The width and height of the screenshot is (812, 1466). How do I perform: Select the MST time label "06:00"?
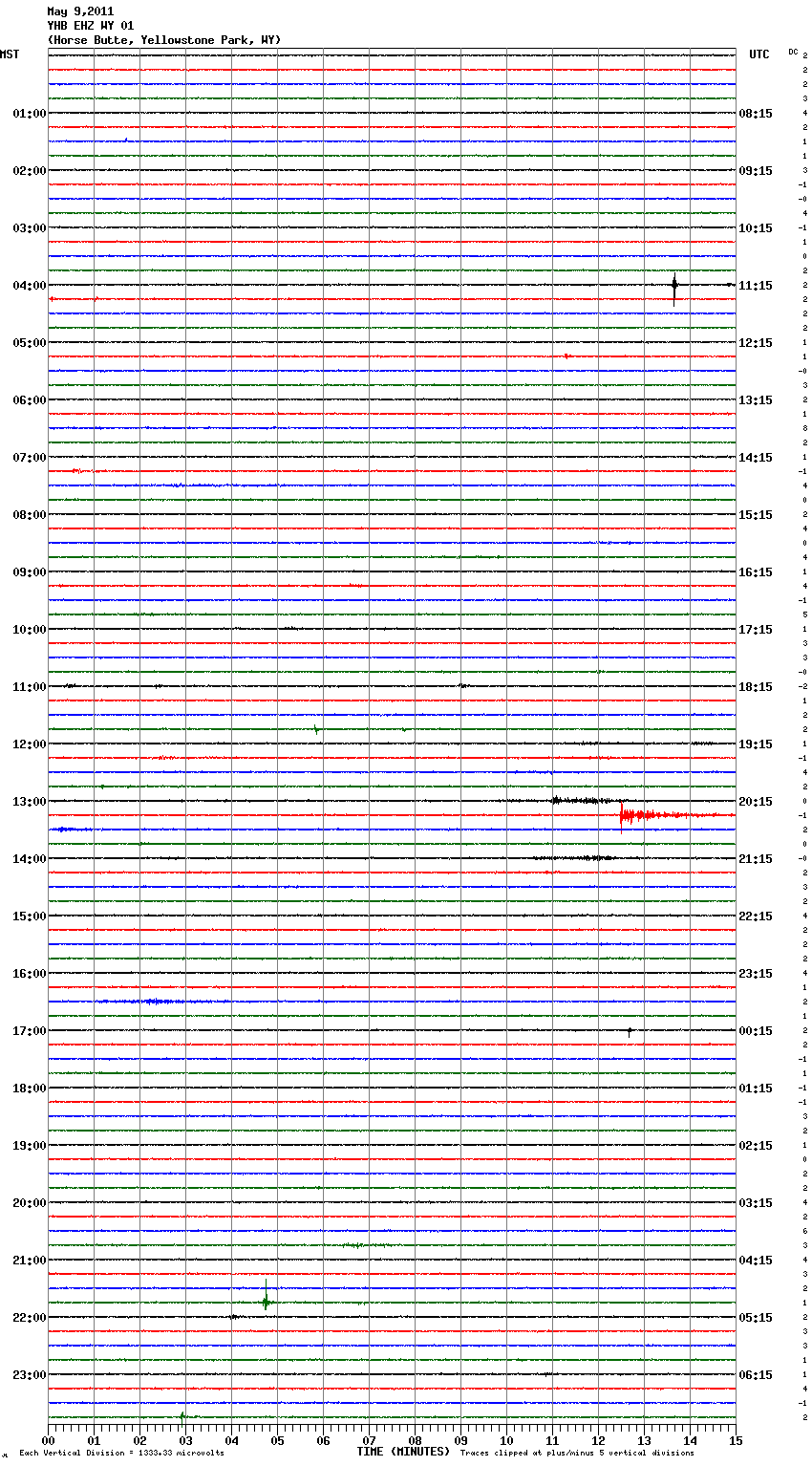click(x=29, y=400)
